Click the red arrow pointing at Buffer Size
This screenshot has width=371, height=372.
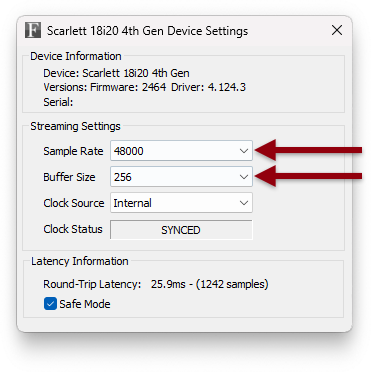308,176
